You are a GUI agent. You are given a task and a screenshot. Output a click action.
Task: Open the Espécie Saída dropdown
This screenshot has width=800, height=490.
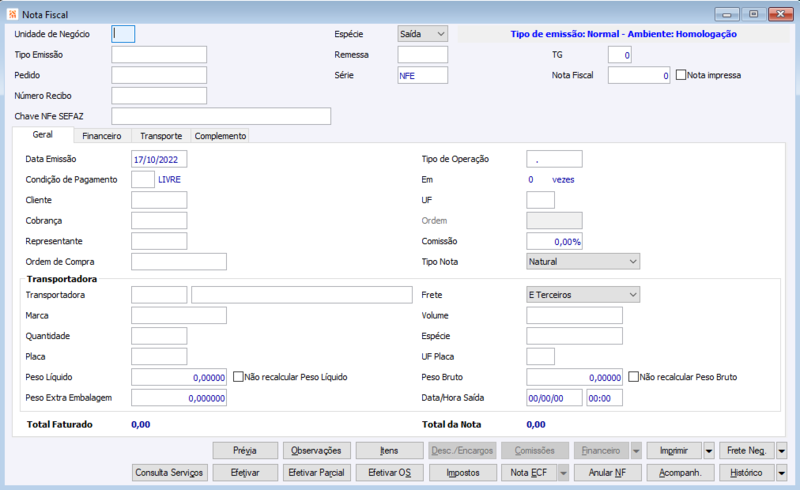point(423,34)
